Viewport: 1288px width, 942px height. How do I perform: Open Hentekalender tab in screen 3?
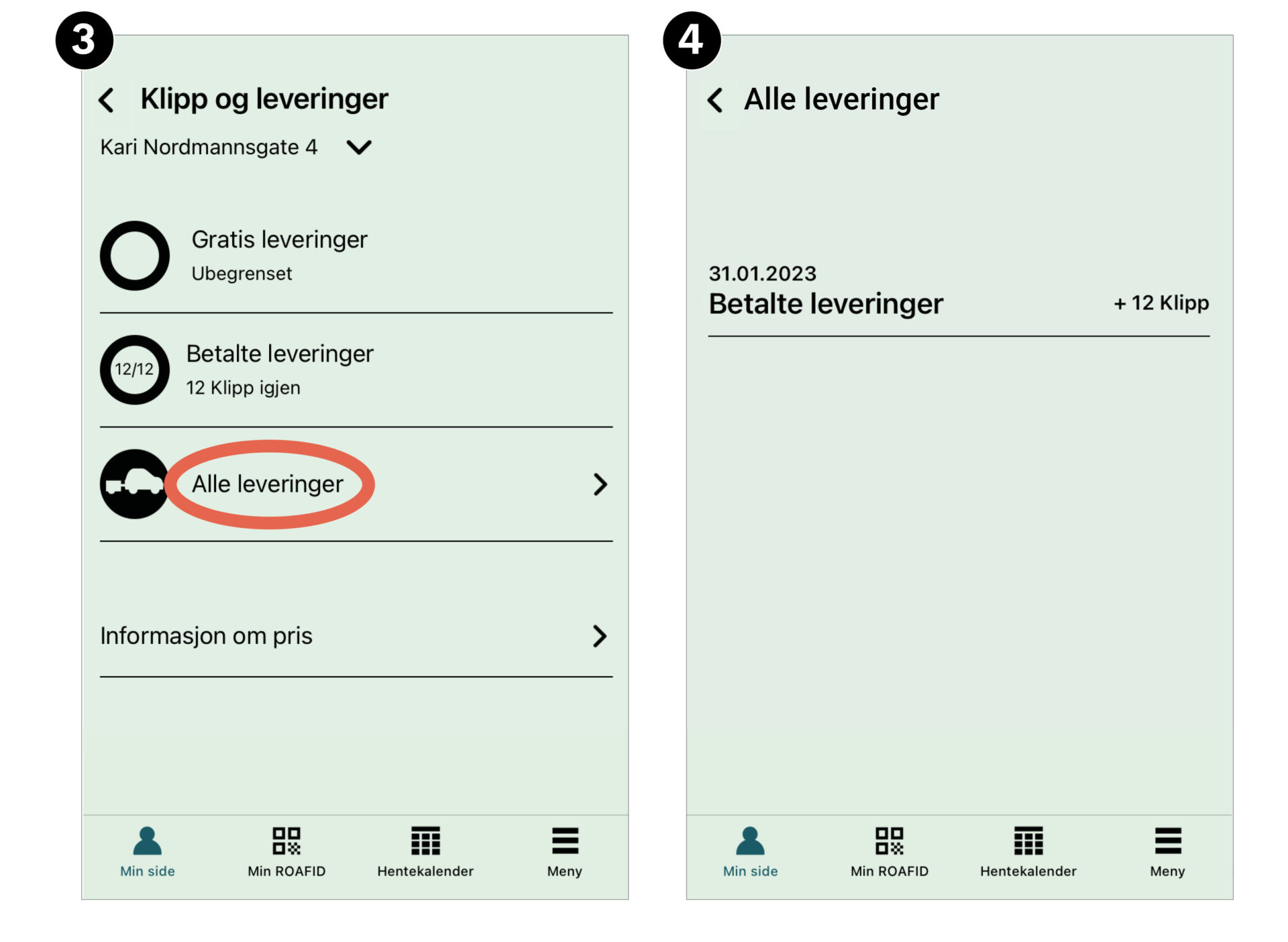425,852
